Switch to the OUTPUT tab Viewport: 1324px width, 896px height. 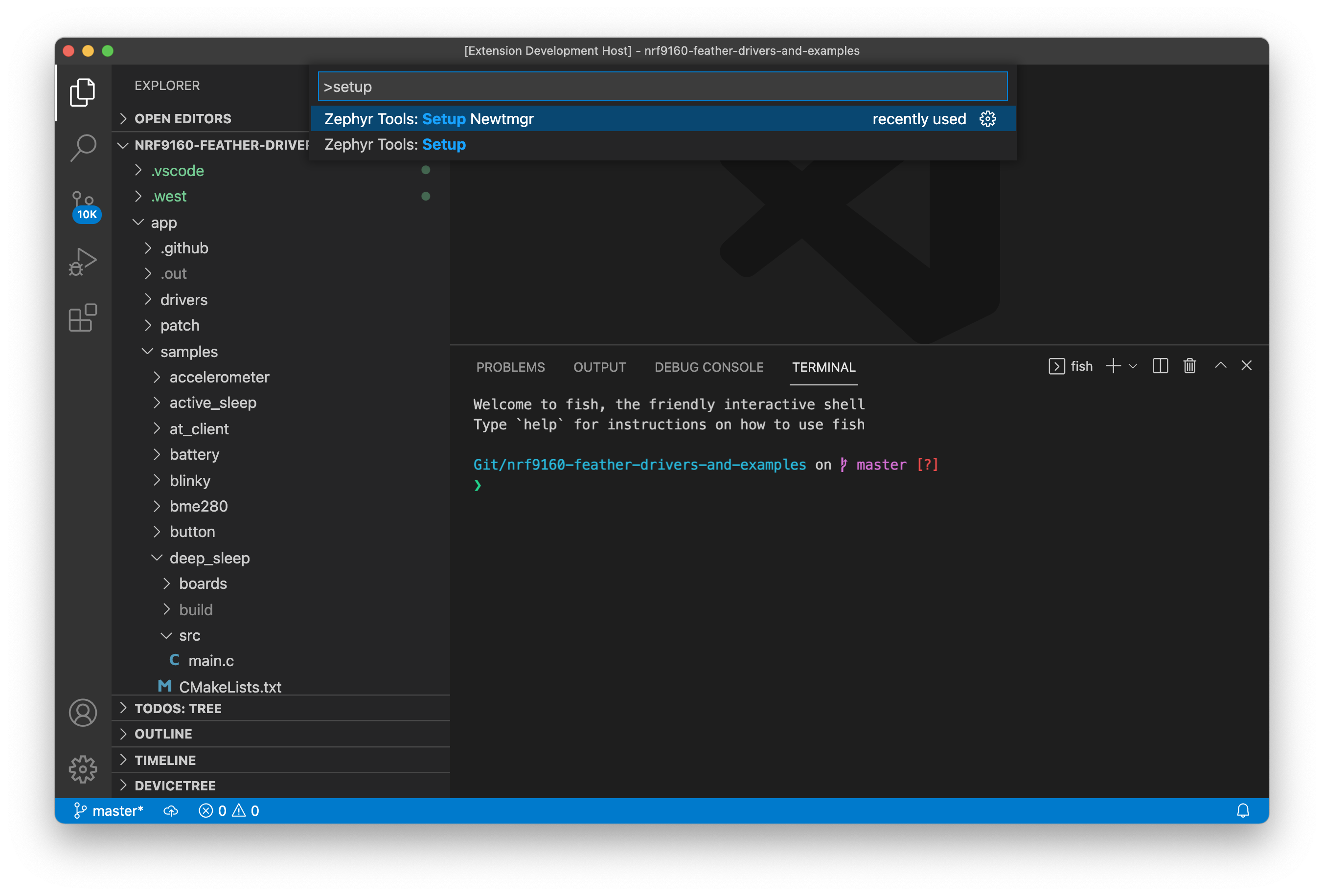(x=599, y=367)
